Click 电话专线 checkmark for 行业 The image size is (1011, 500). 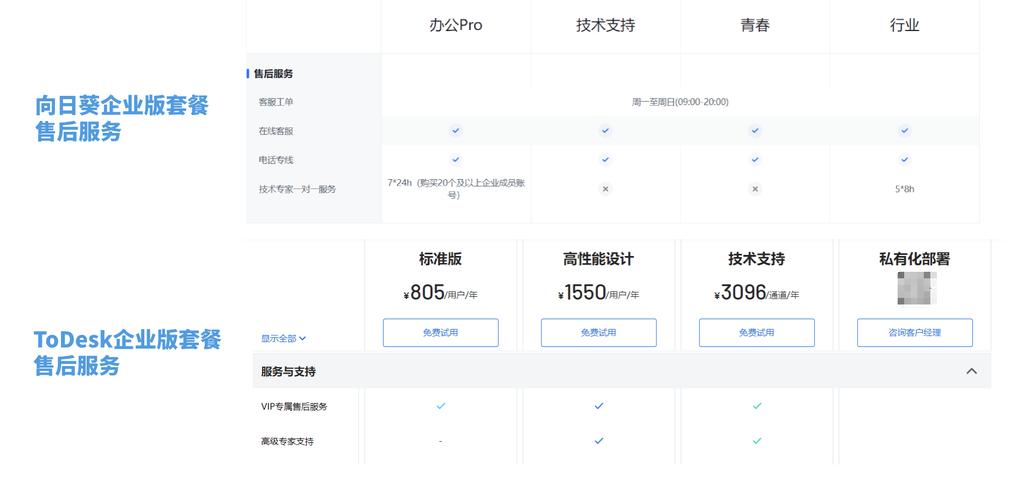point(905,159)
